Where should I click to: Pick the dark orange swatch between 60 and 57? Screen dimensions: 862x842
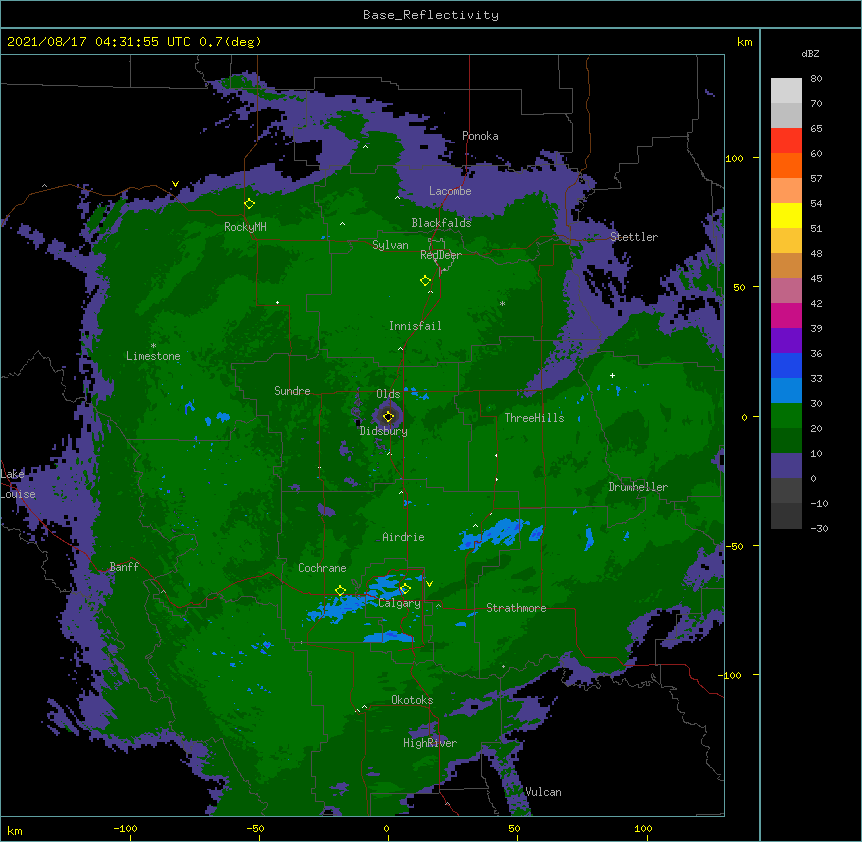(x=786, y=165)
